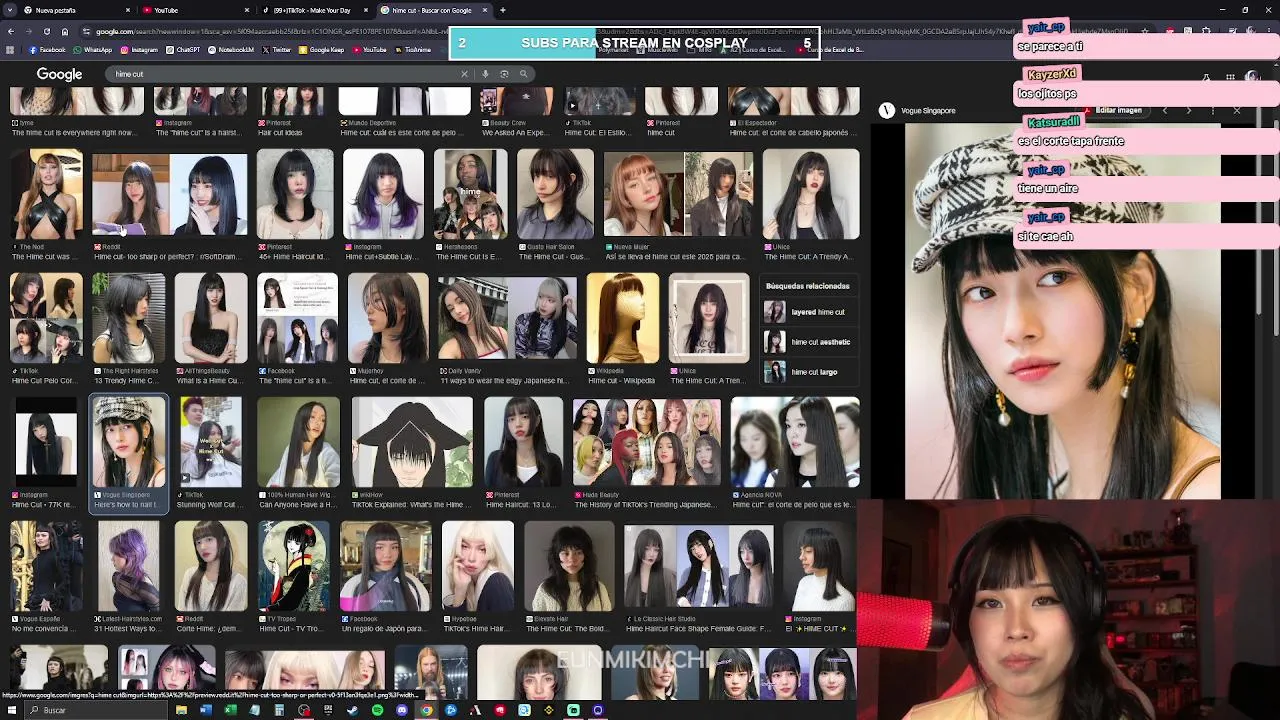Open File Explorer from taskbar
The height and width of the screenshot is (720, 1280).
[x=181, y=710]
